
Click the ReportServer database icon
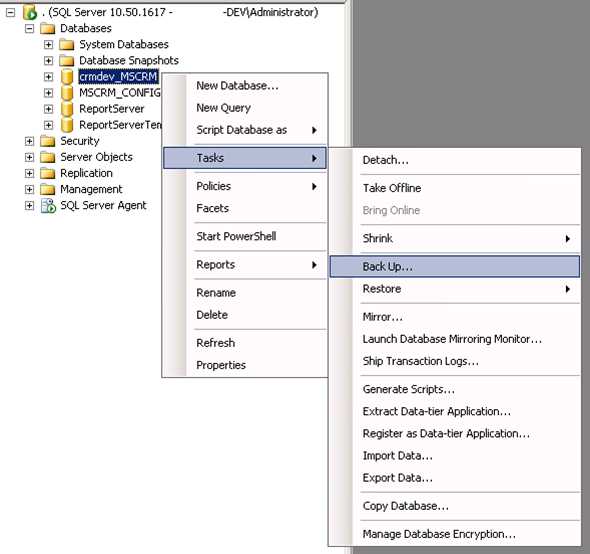(67, 109)
